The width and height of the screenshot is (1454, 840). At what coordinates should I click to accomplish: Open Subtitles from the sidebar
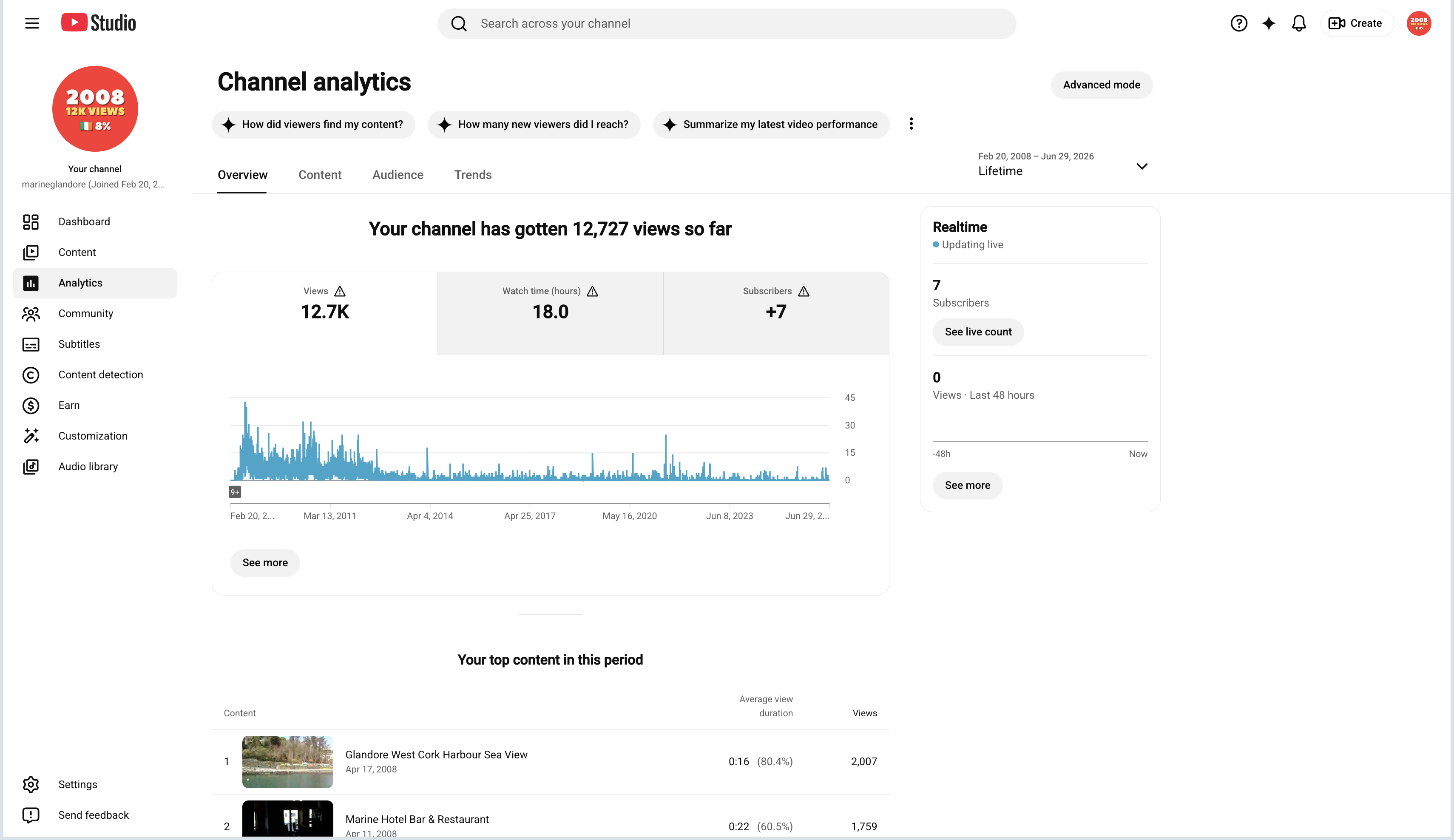tap(95, 344)
